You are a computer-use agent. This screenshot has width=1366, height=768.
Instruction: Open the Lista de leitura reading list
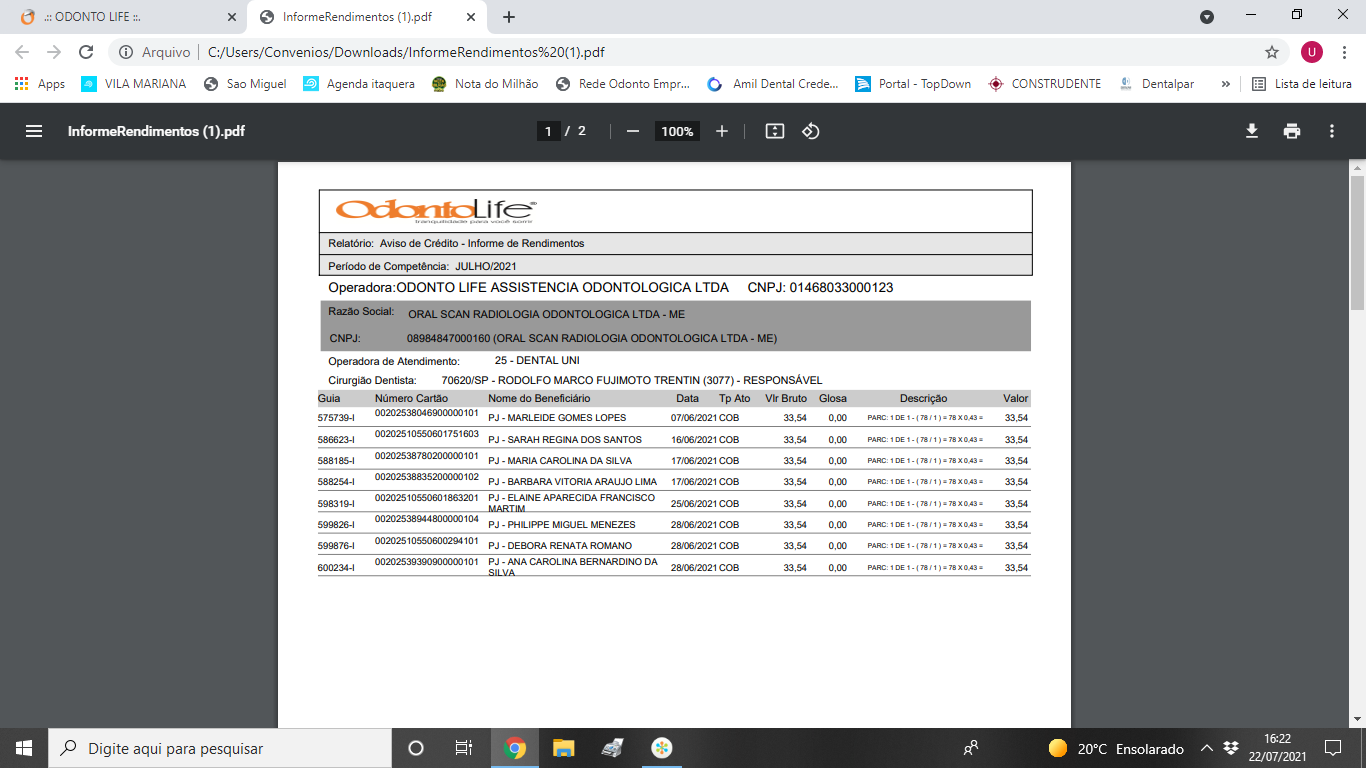click(1302, 84)
